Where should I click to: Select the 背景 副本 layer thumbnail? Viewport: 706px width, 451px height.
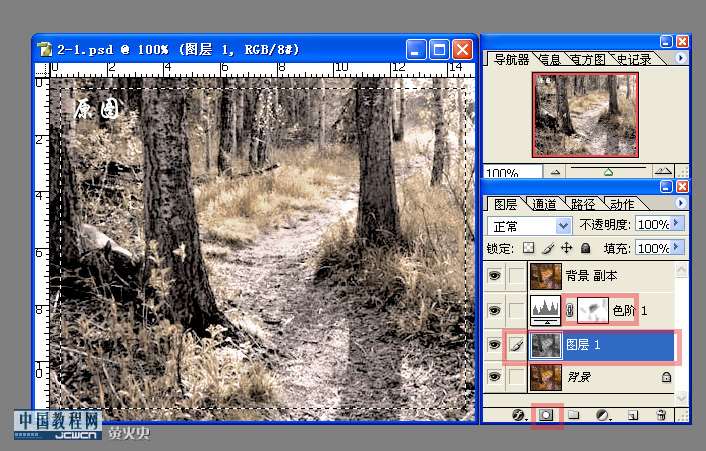546,276
